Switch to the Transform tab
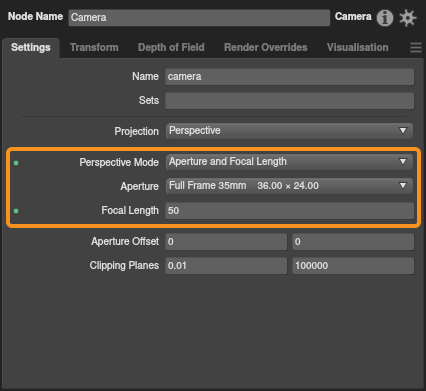This screenshot has height=391, width=426. (x=94, y=47)
